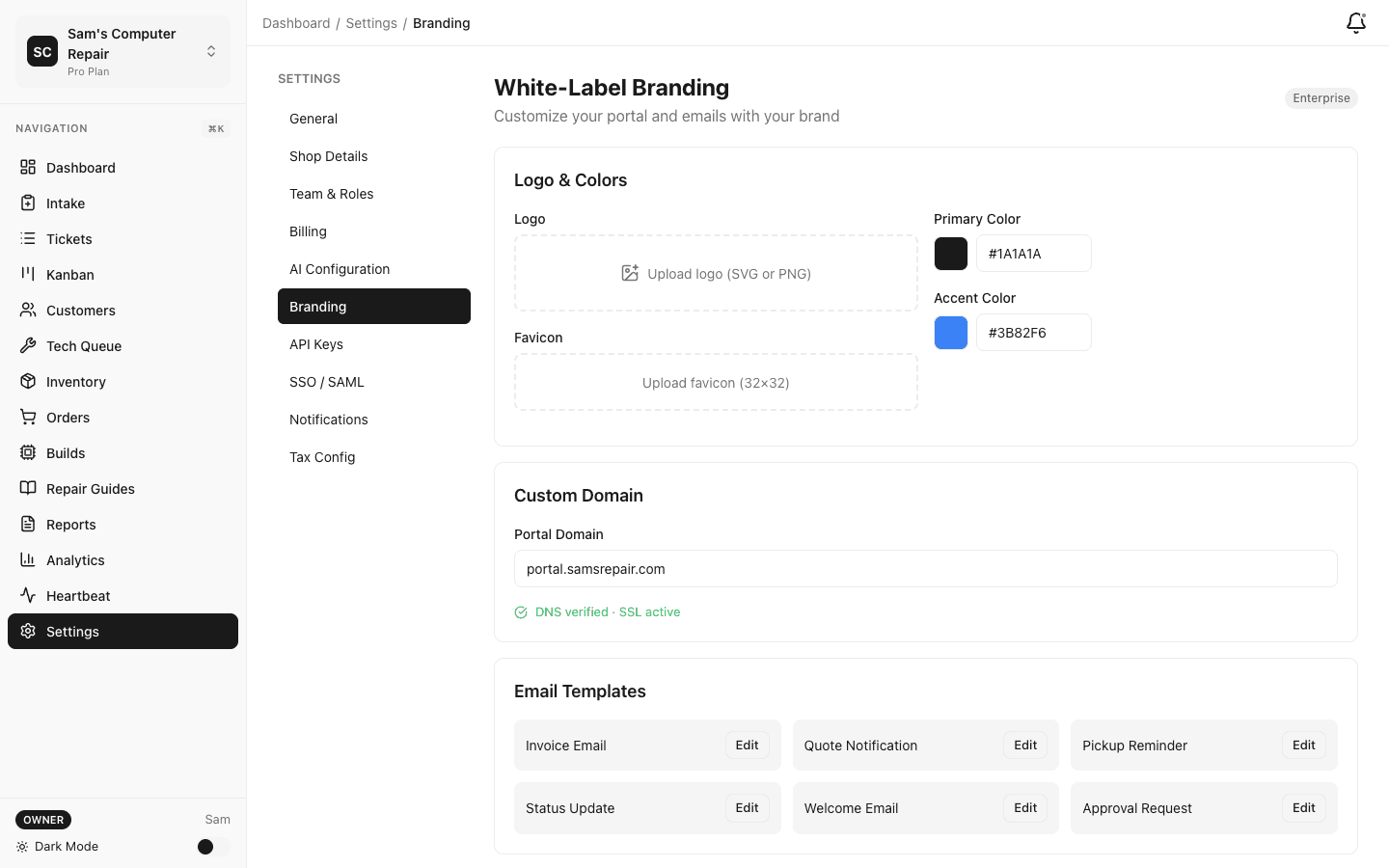Click the Settings breadcrumb link

tap(371, 22)
